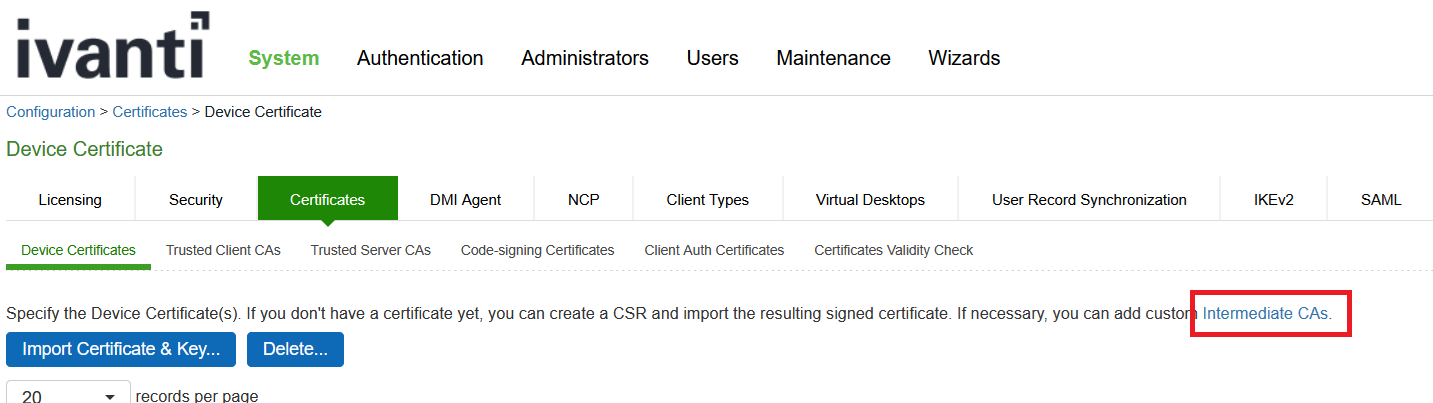Follow the Intermediate CAs link
Screen dimensions: 1433x403
pos(1266,313)
